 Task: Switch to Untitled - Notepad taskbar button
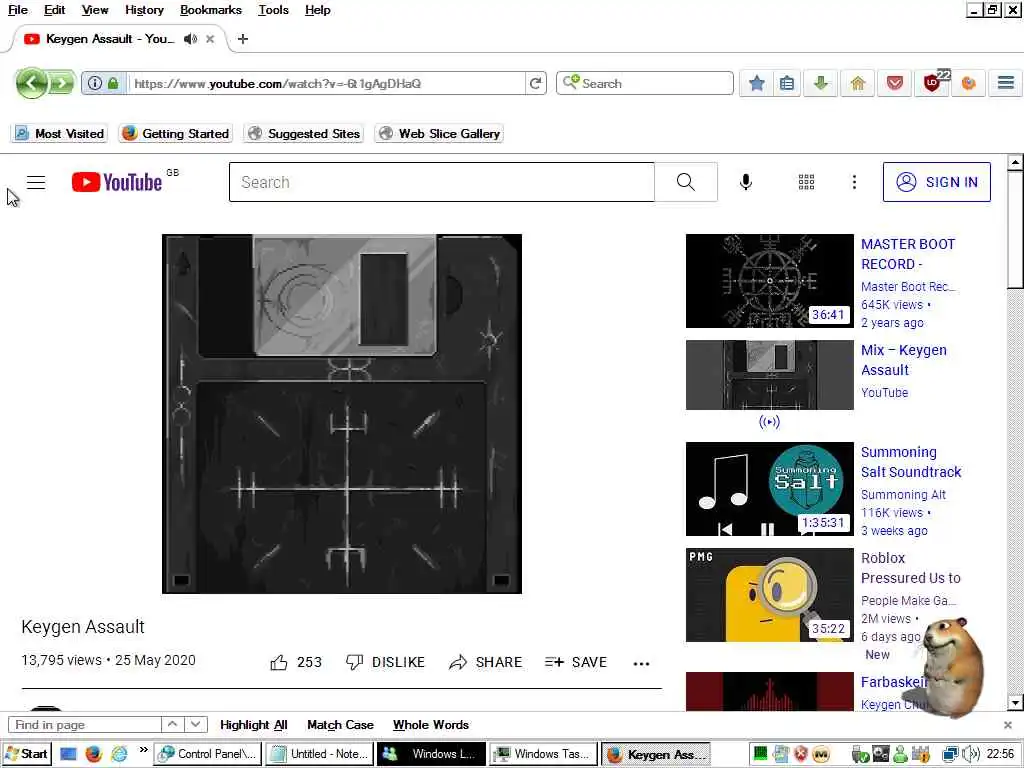tap(319, 754)
